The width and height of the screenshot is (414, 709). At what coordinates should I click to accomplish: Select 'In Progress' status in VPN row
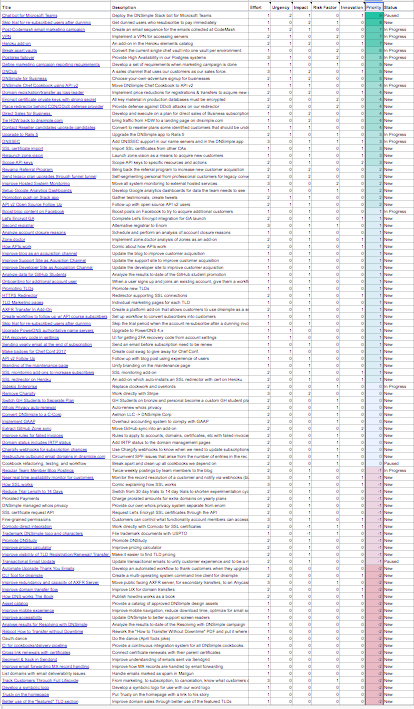(398, 37)
